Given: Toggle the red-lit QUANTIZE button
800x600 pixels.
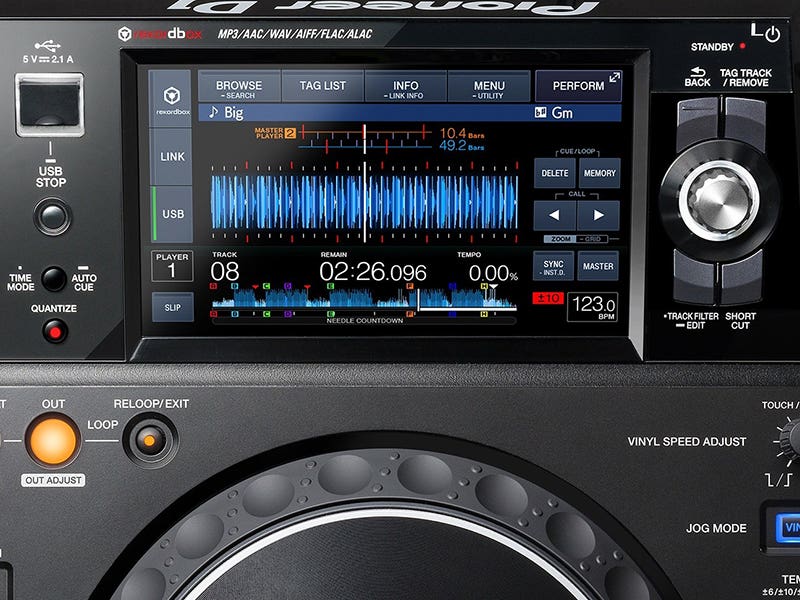Looking at the screenshot, I should pos(55,332).
